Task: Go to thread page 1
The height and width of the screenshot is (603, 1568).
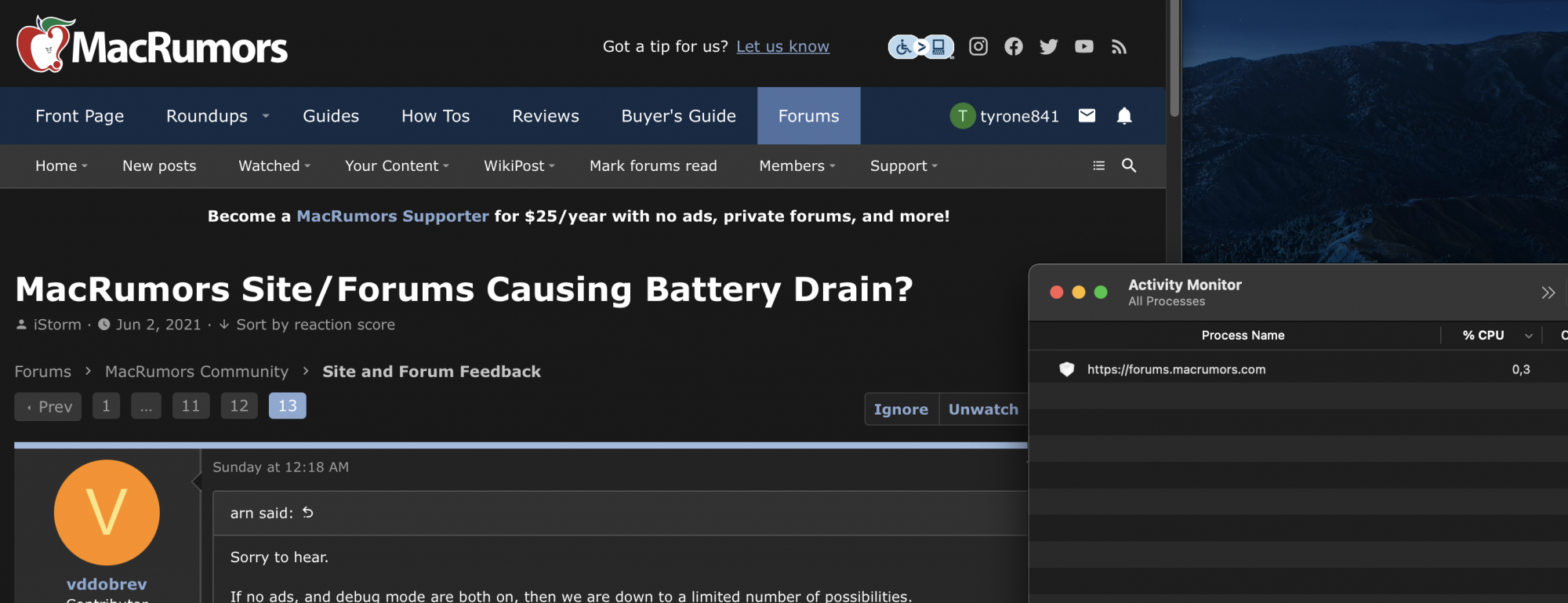Action: (106, 406)
